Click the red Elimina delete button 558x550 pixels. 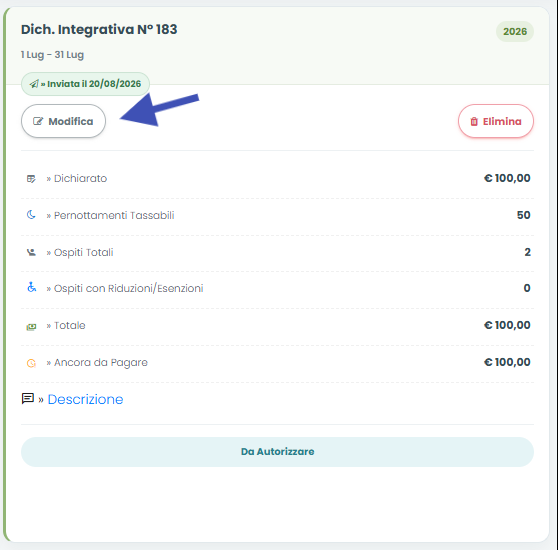tap(496, 121)
